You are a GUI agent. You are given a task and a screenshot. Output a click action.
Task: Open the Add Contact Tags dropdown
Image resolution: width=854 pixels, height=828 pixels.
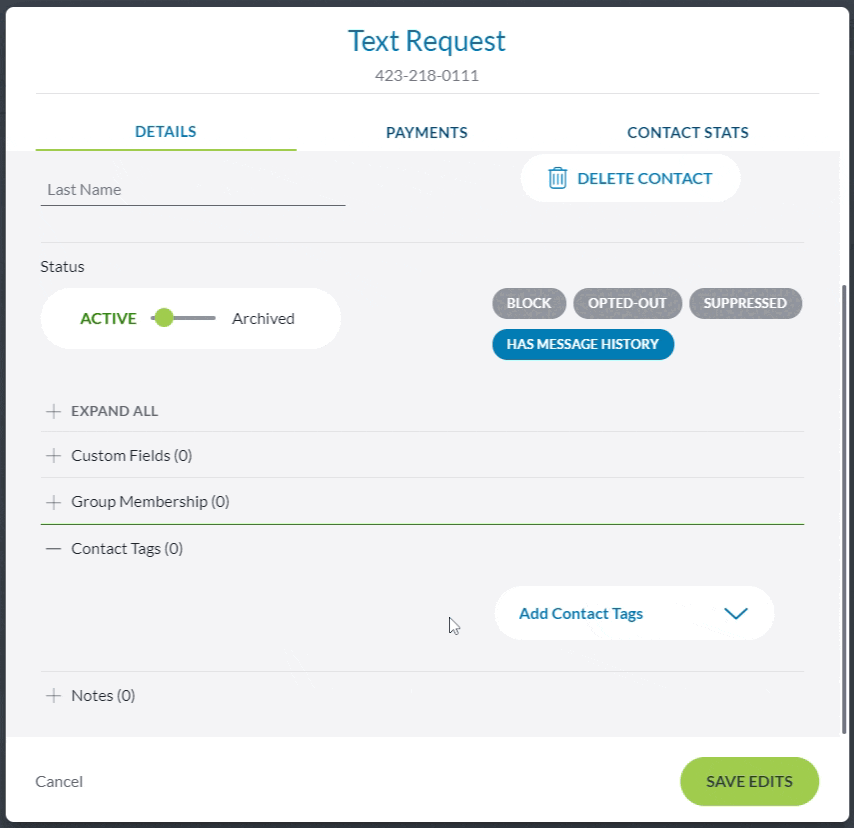(x=634, y=614)
